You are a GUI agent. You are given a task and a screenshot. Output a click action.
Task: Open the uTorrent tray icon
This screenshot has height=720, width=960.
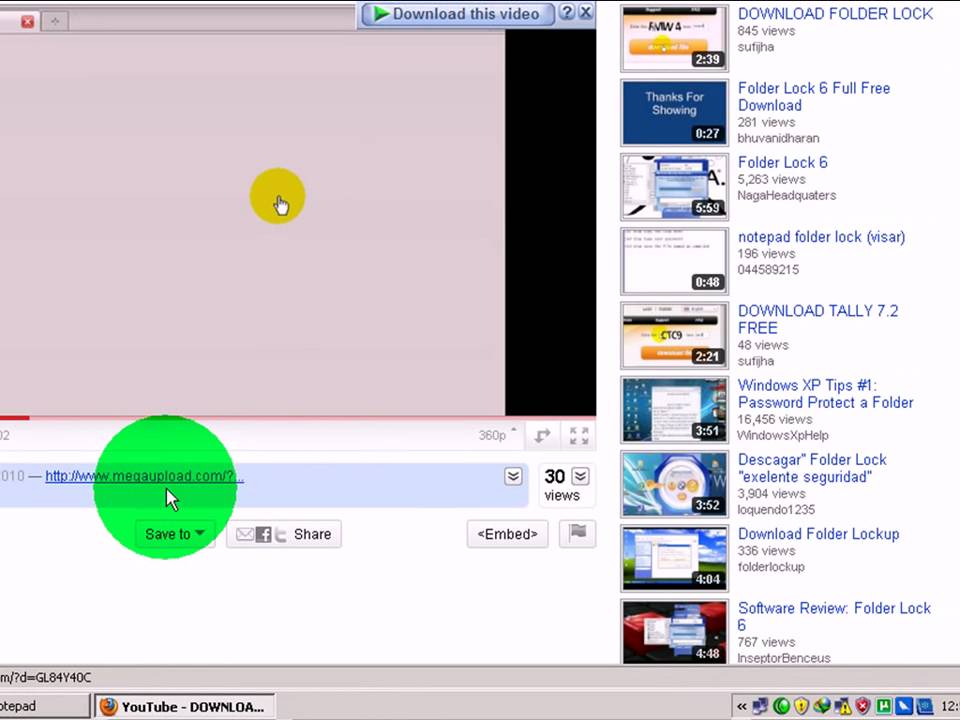(x=883, y=707)
